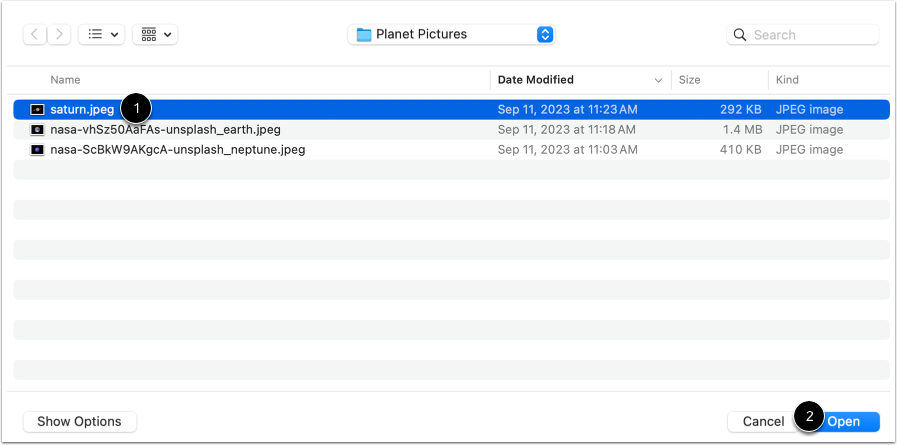
Task: Click the saturn date Sep 11, 2023 11:23 AM
Action: coord(567,109)
